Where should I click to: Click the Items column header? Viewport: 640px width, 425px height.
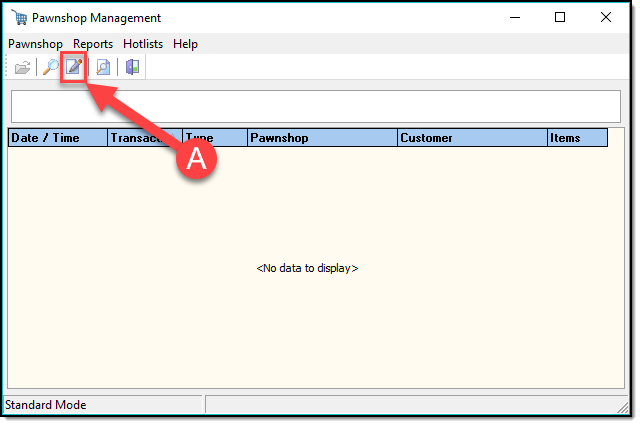[577, 138]
